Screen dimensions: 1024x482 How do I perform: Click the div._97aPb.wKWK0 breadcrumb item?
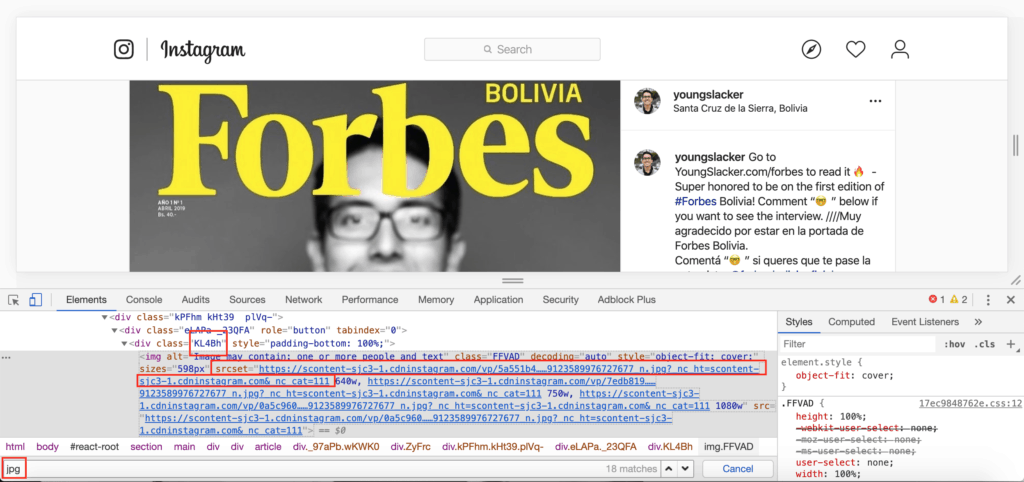[x=336, y=447]
